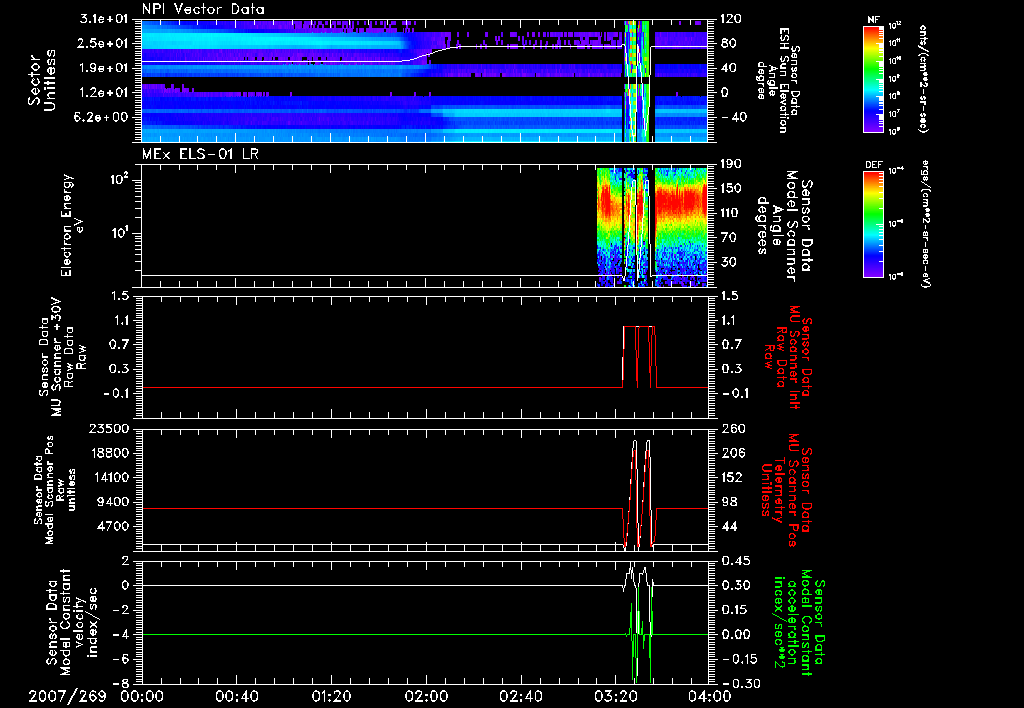This screenshot has width=1024, height=708.
Task: Select the red 'MU Scanner Pos Telemetry' title
Action: 784,490
